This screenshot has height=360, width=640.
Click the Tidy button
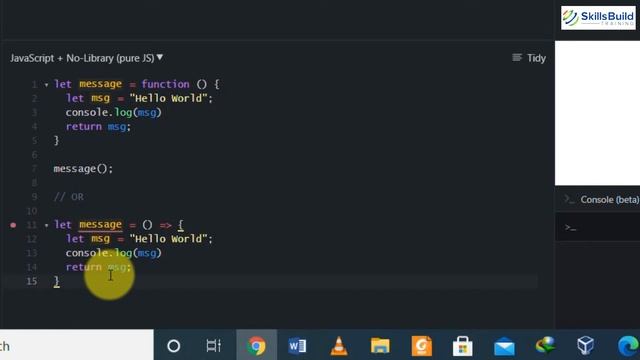point(529,58)
